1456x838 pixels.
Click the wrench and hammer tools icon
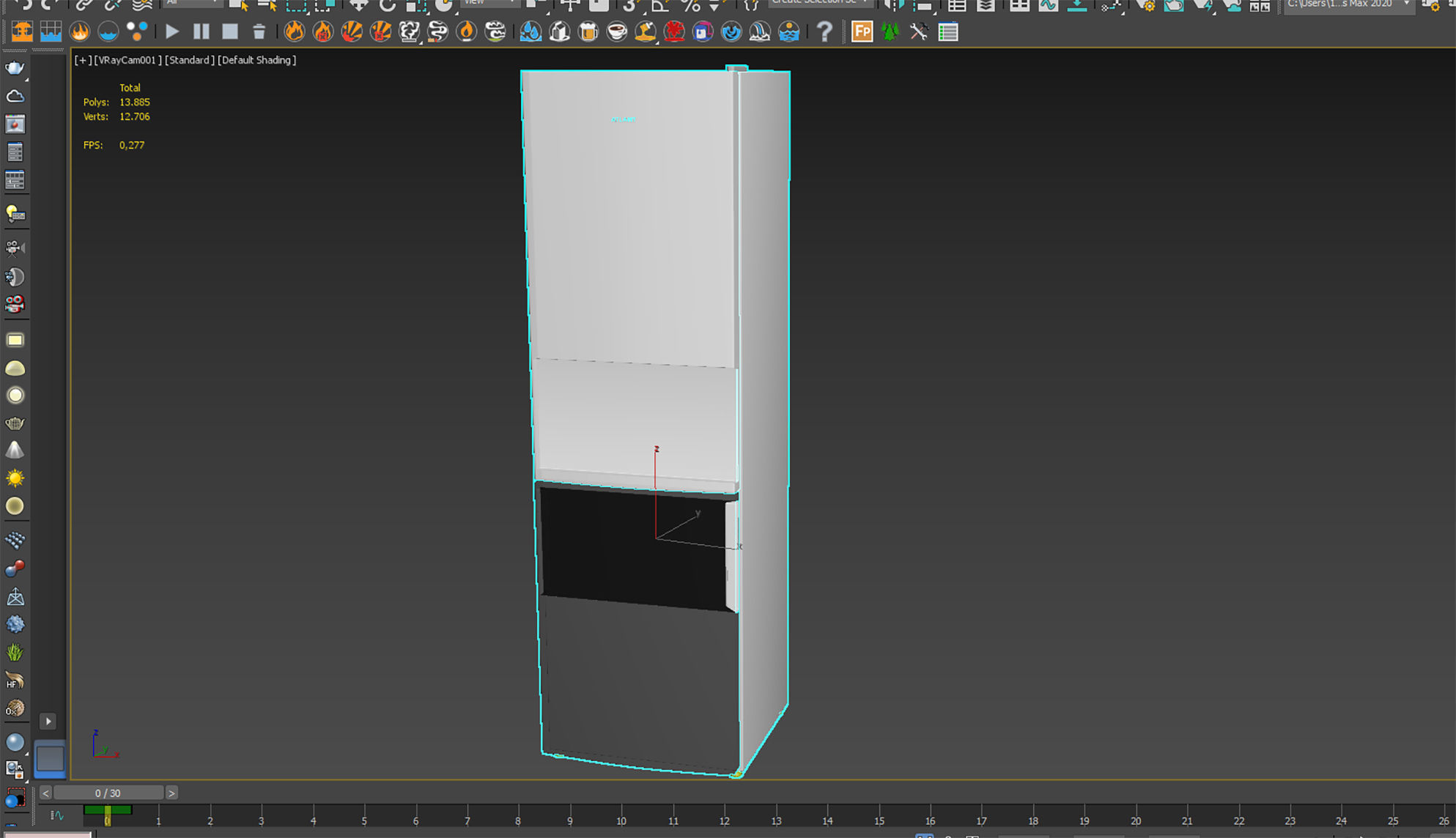click(919, 31)
